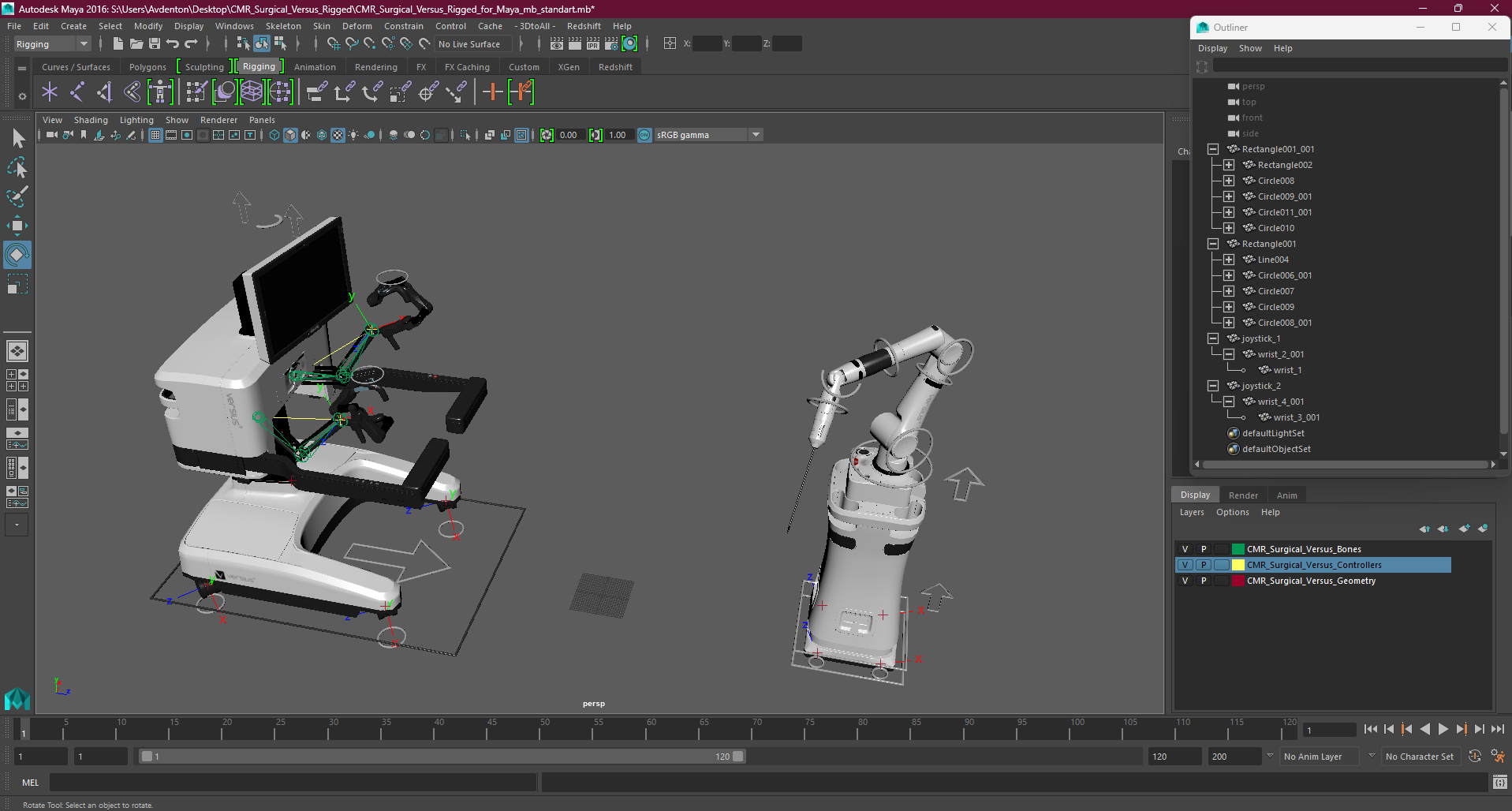The width and height of the screenshot is (1512, 811).
Task: Click the Play forwards button
Action: [1443, 730]
